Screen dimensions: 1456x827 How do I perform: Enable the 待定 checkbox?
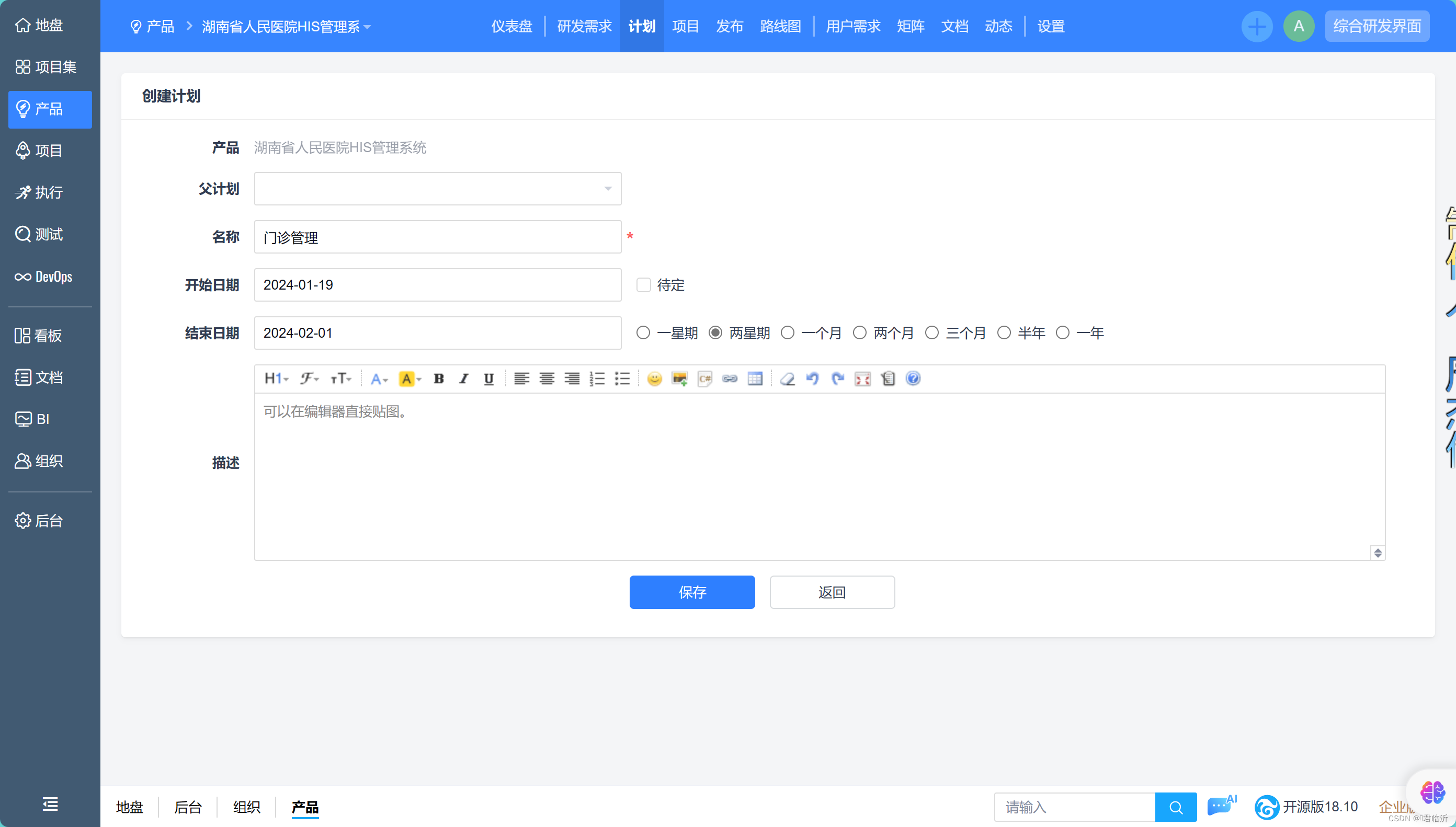(x=643, y=285)
